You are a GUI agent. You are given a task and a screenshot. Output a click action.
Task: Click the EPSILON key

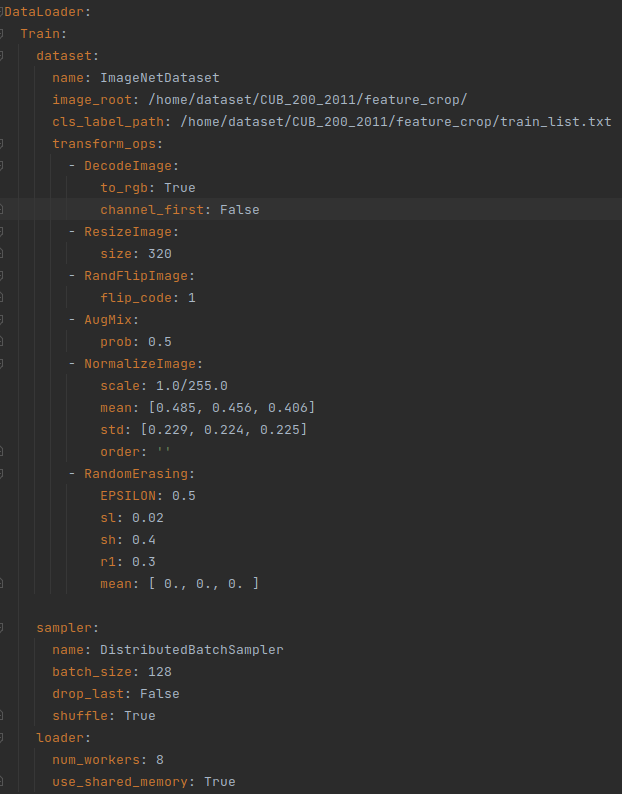coord(128,496)
